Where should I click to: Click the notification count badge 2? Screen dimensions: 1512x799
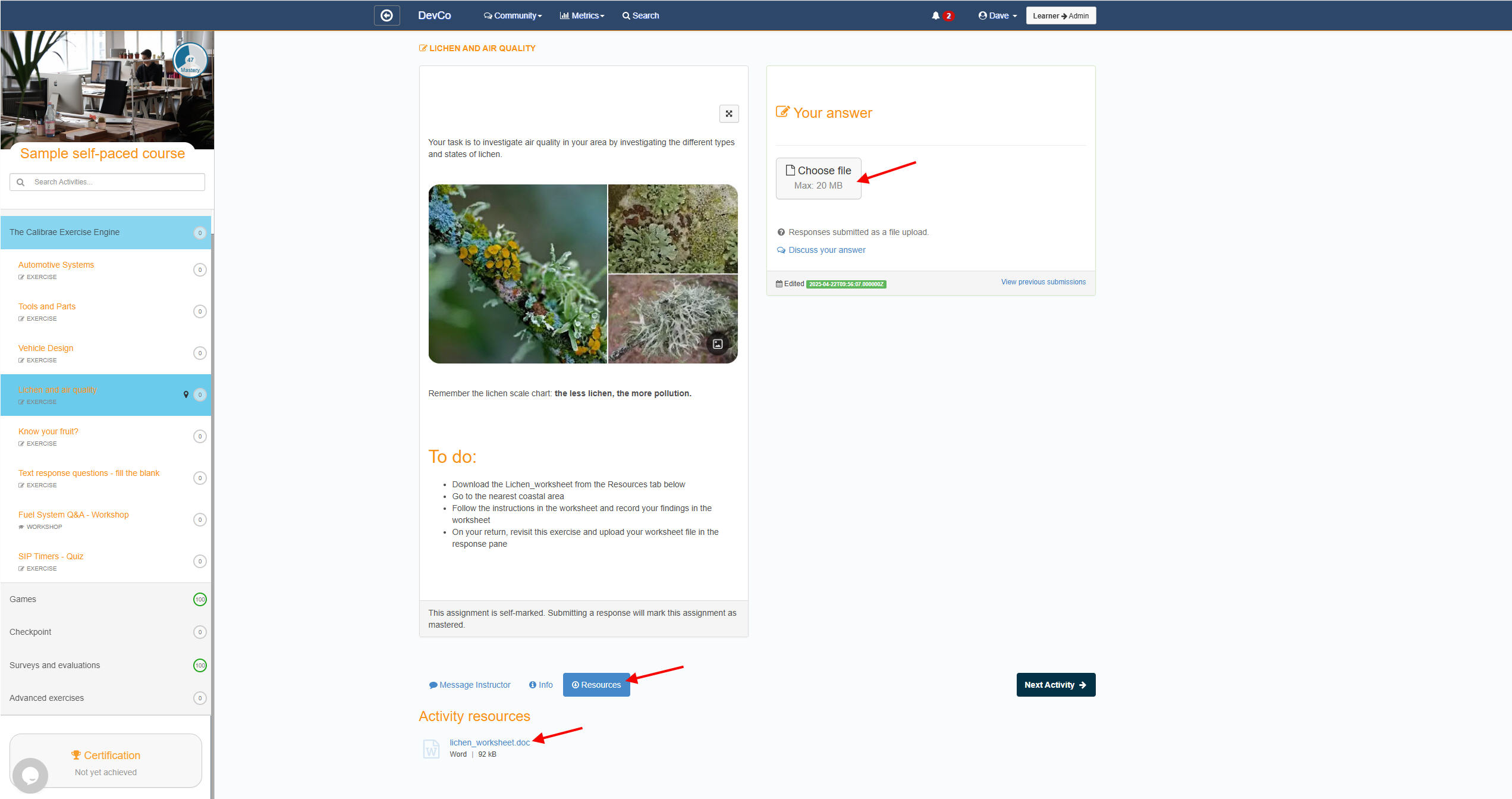tap(948, 16)
